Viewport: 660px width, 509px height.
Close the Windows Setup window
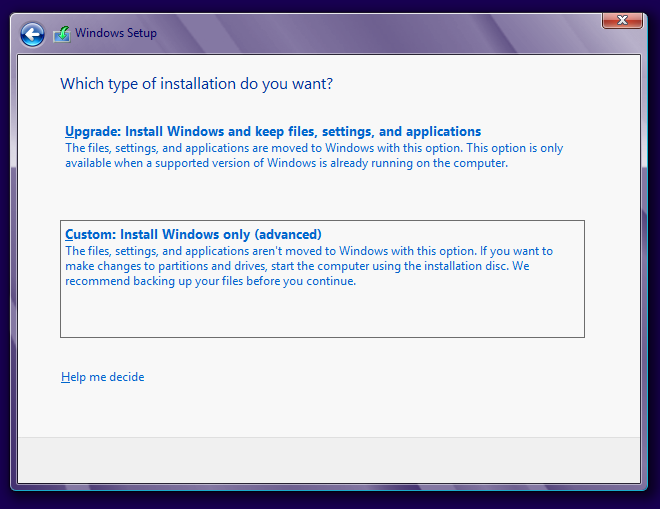point(621,20)
